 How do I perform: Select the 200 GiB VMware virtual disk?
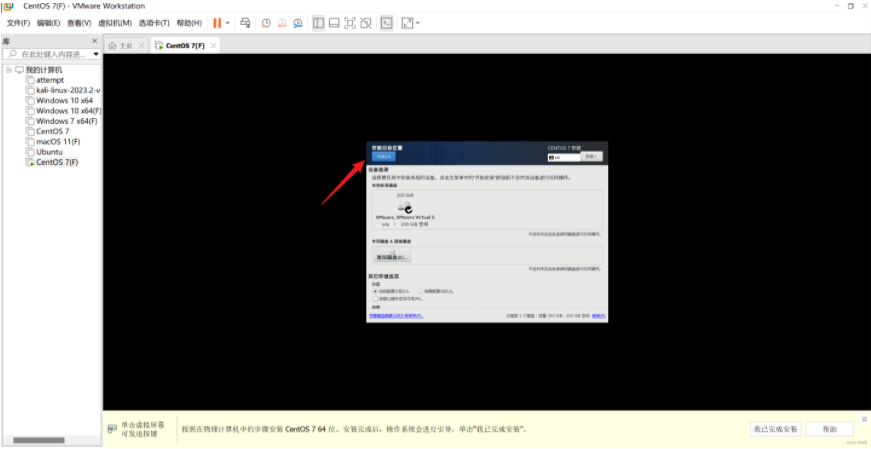pyautogui.click(x=405, y=209)
